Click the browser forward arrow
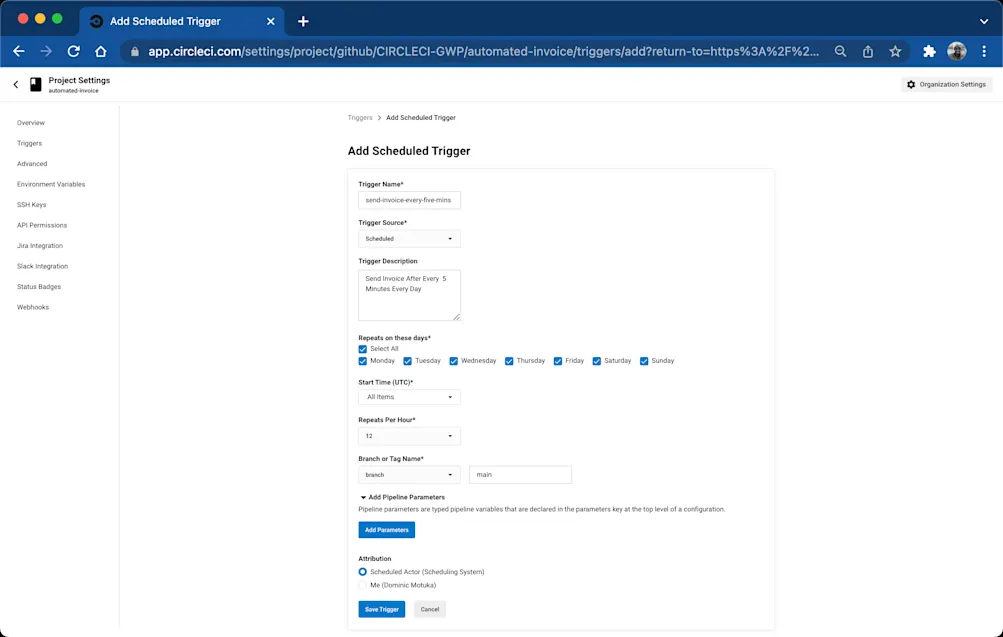Screen dimensions: 1003x637 point(46,51)
